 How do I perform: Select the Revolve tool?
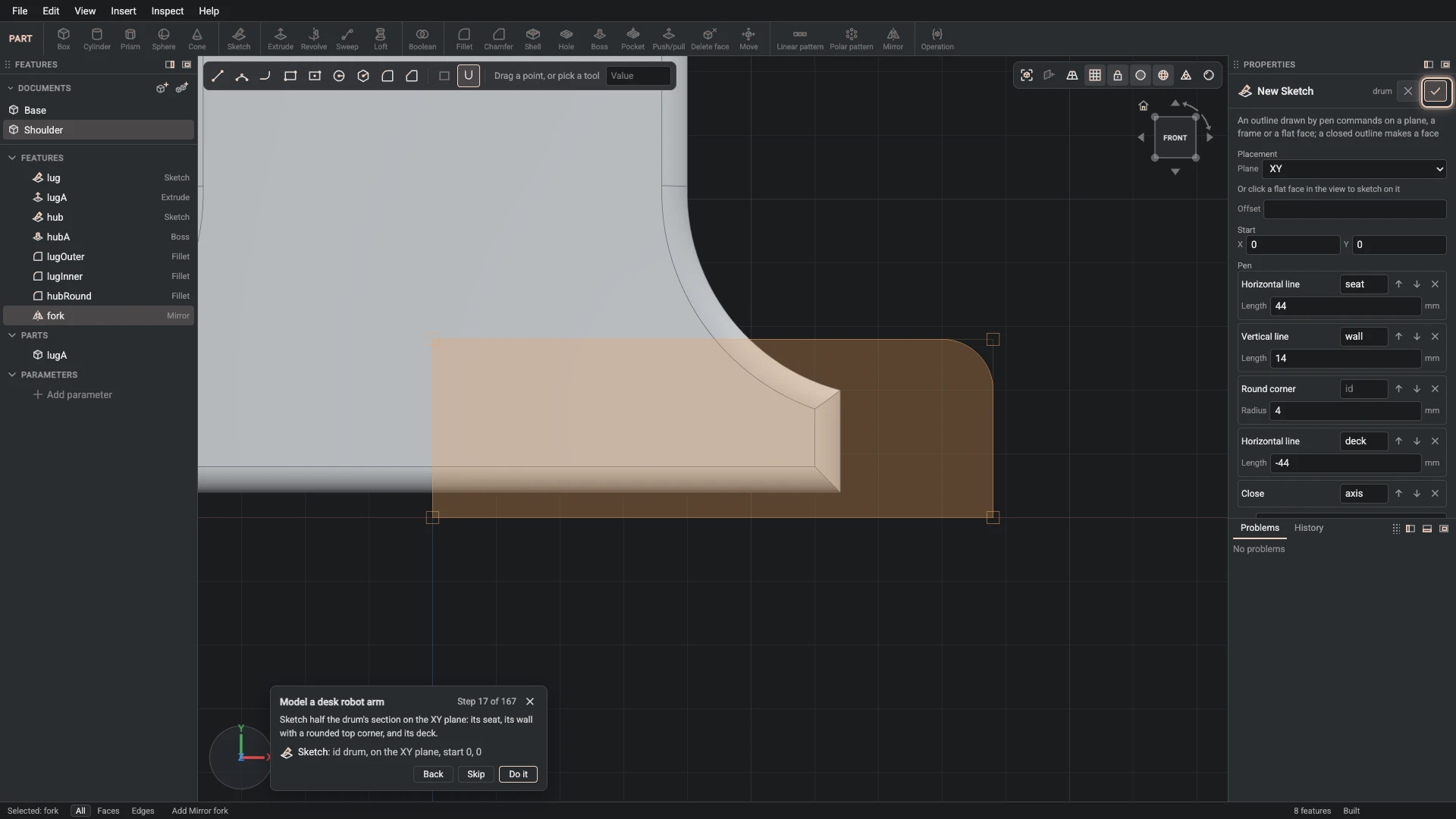(313, 39)
